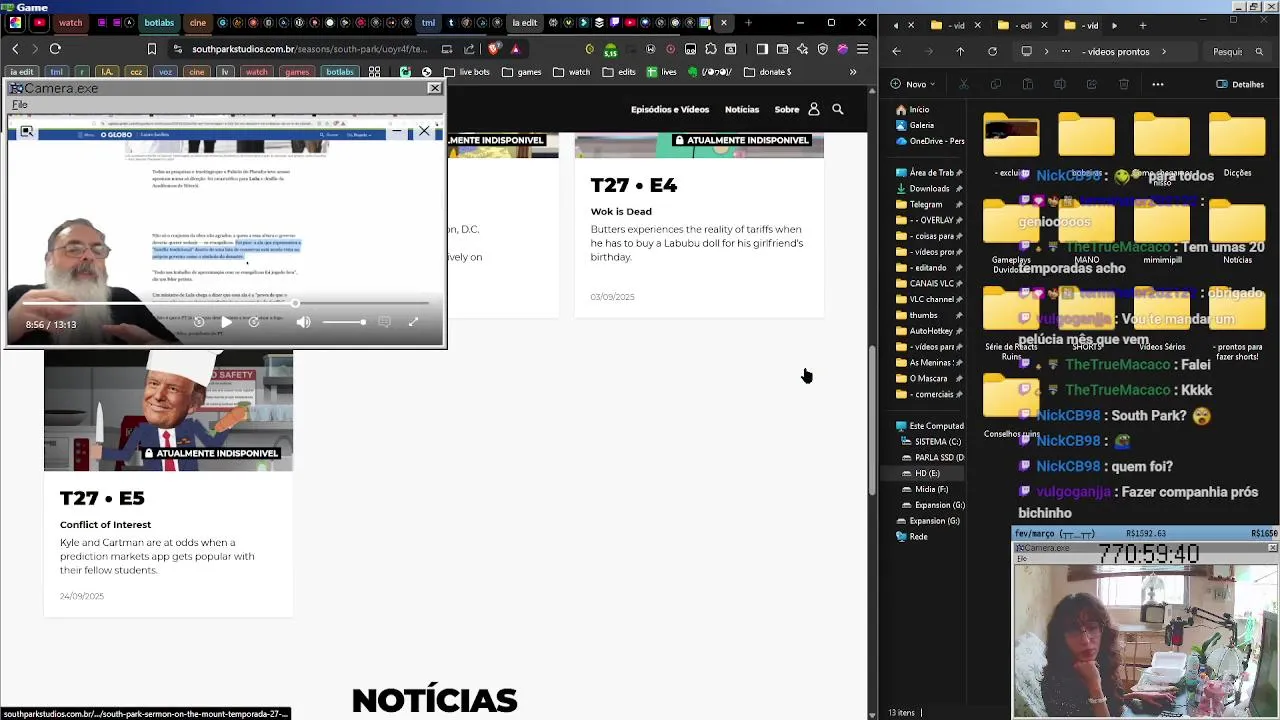Show hidden bookmarks with the double chevron

[x=853, y=72]
